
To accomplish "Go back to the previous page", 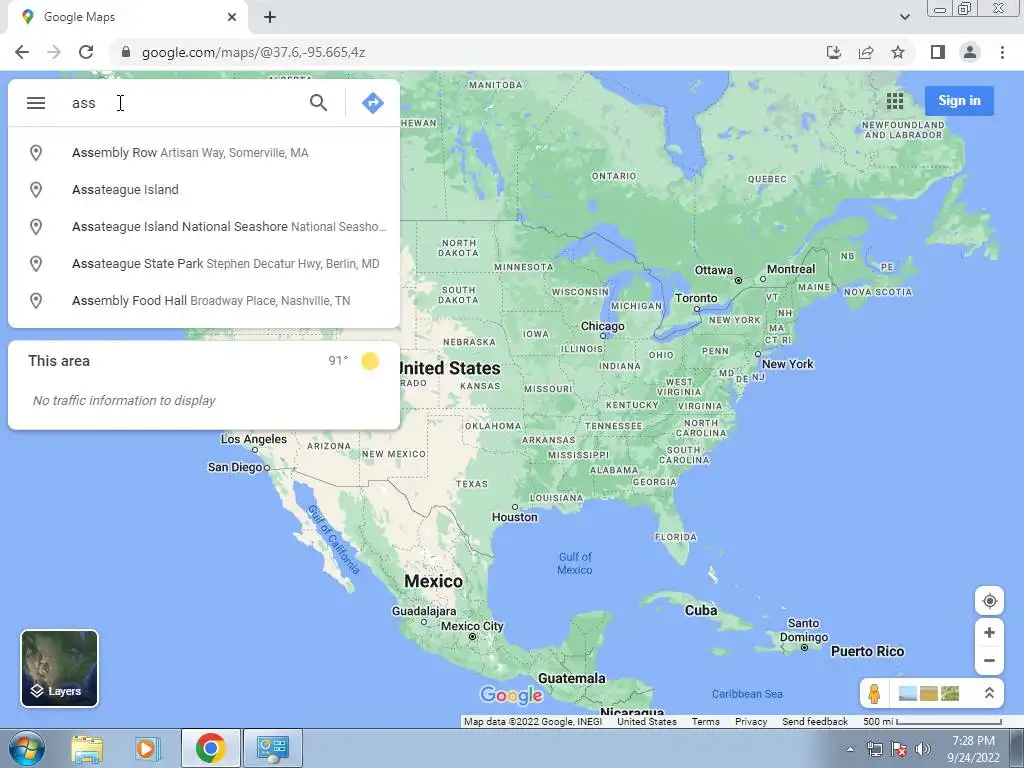I will 22,52.
